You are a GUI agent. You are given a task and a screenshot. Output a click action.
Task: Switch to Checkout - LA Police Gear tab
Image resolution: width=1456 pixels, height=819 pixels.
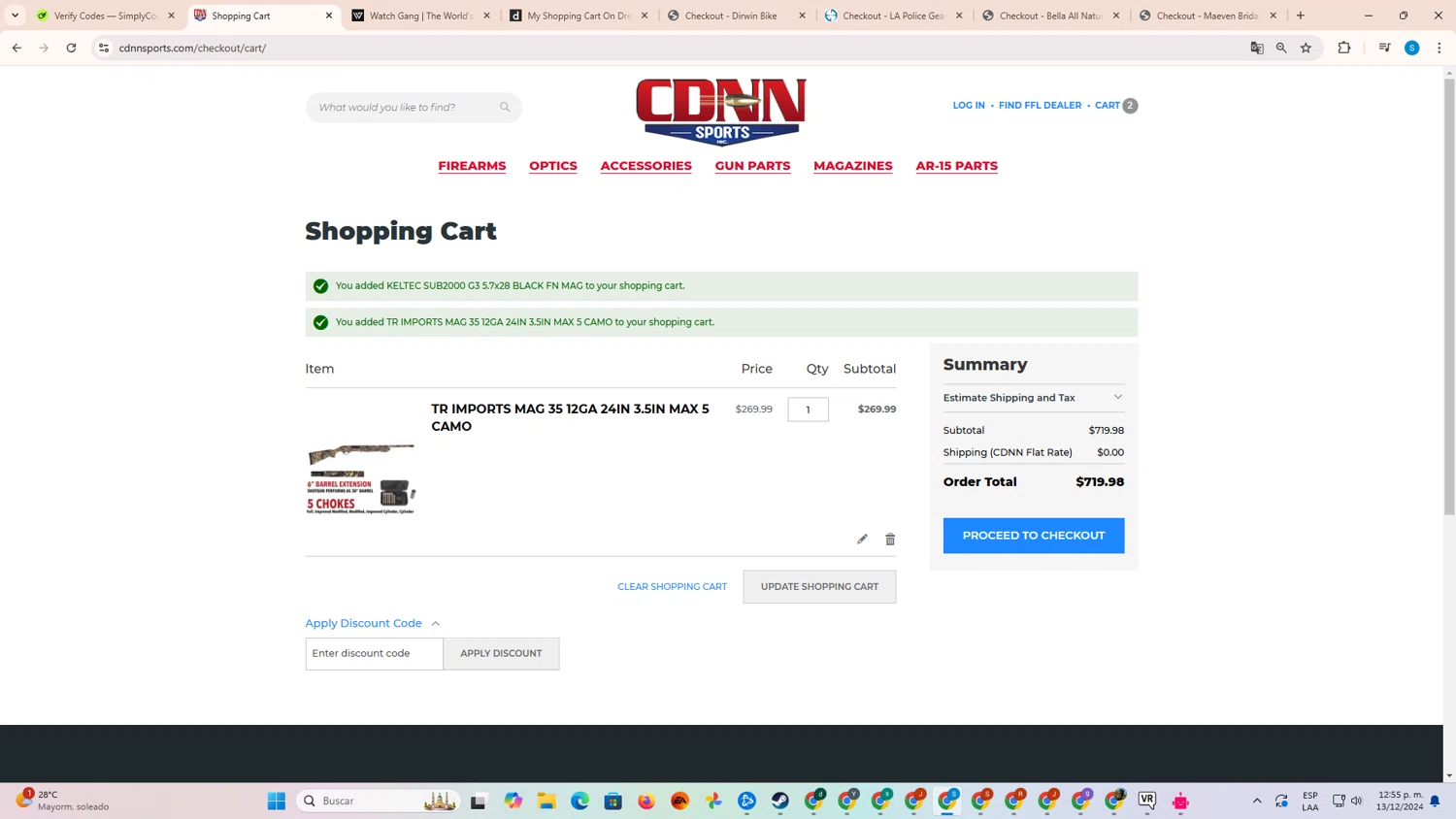tap(893, 16)
